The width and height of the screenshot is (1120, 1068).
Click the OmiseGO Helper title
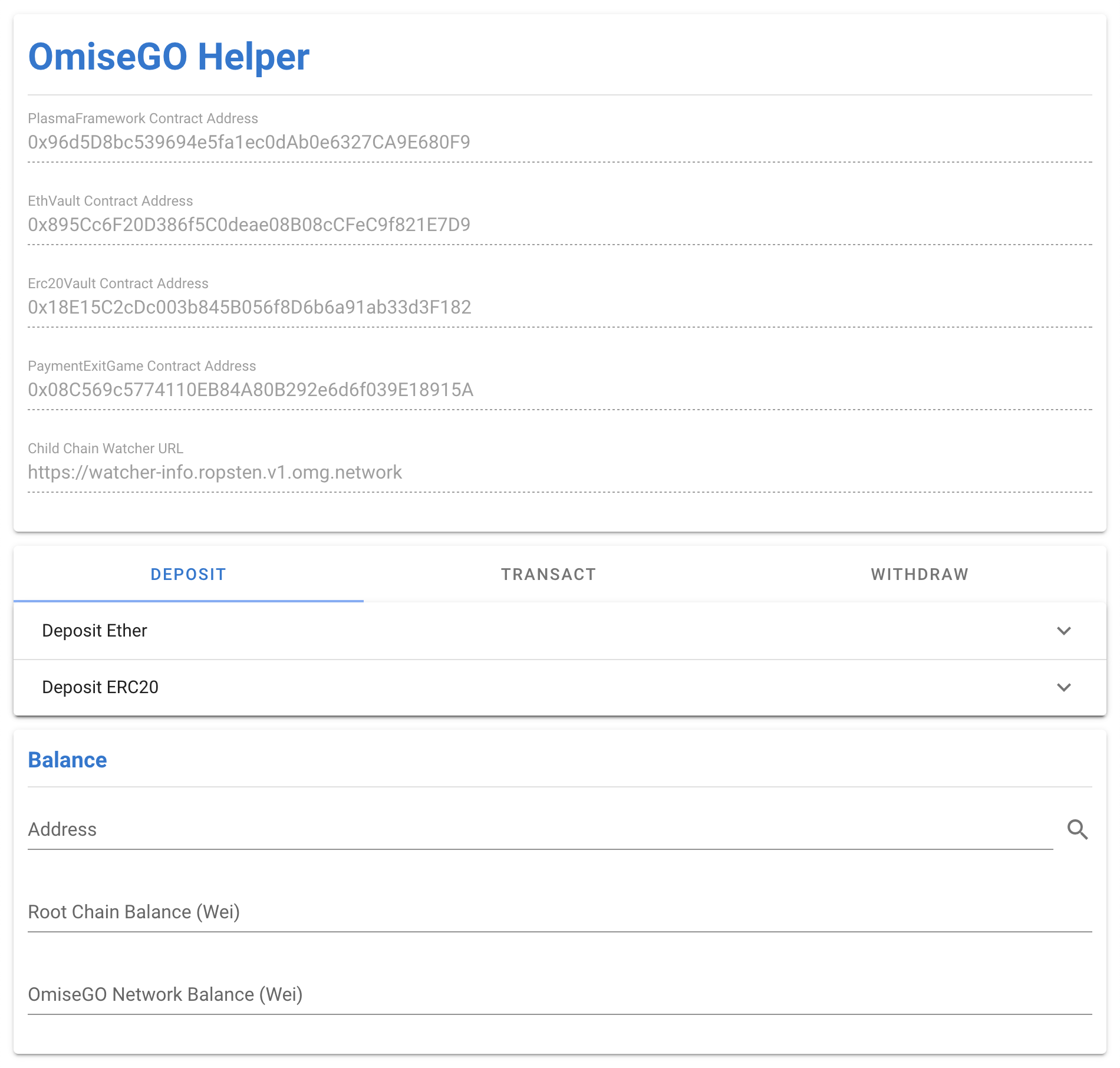point(169,57)
